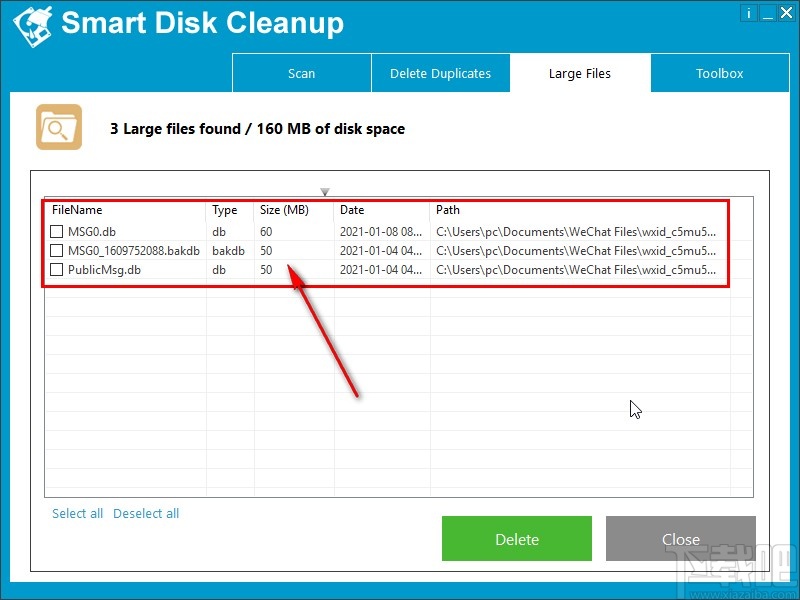Viewport: 800px width, 600px height.
Task: Click the Select all link
Action: (x=78, y=513)
